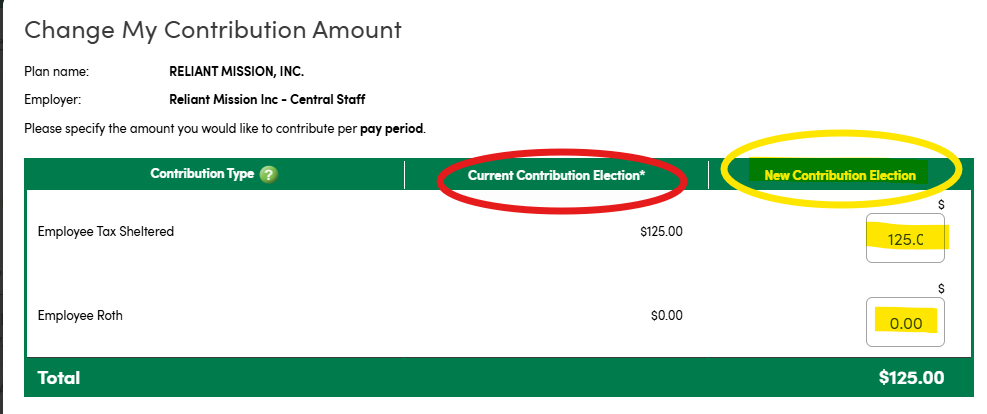This screenshot has width=987, height=414.
Task: Select the Employee Roth row label
Action: (80, 316)
